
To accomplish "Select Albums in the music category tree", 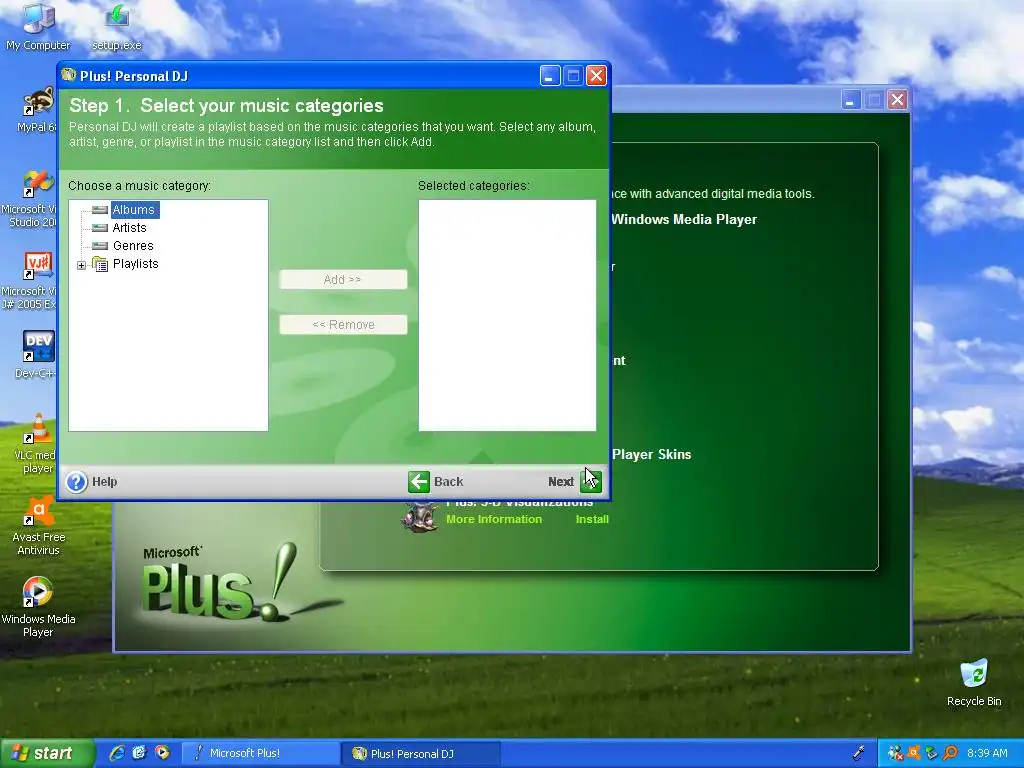I will tap(133, 210).
